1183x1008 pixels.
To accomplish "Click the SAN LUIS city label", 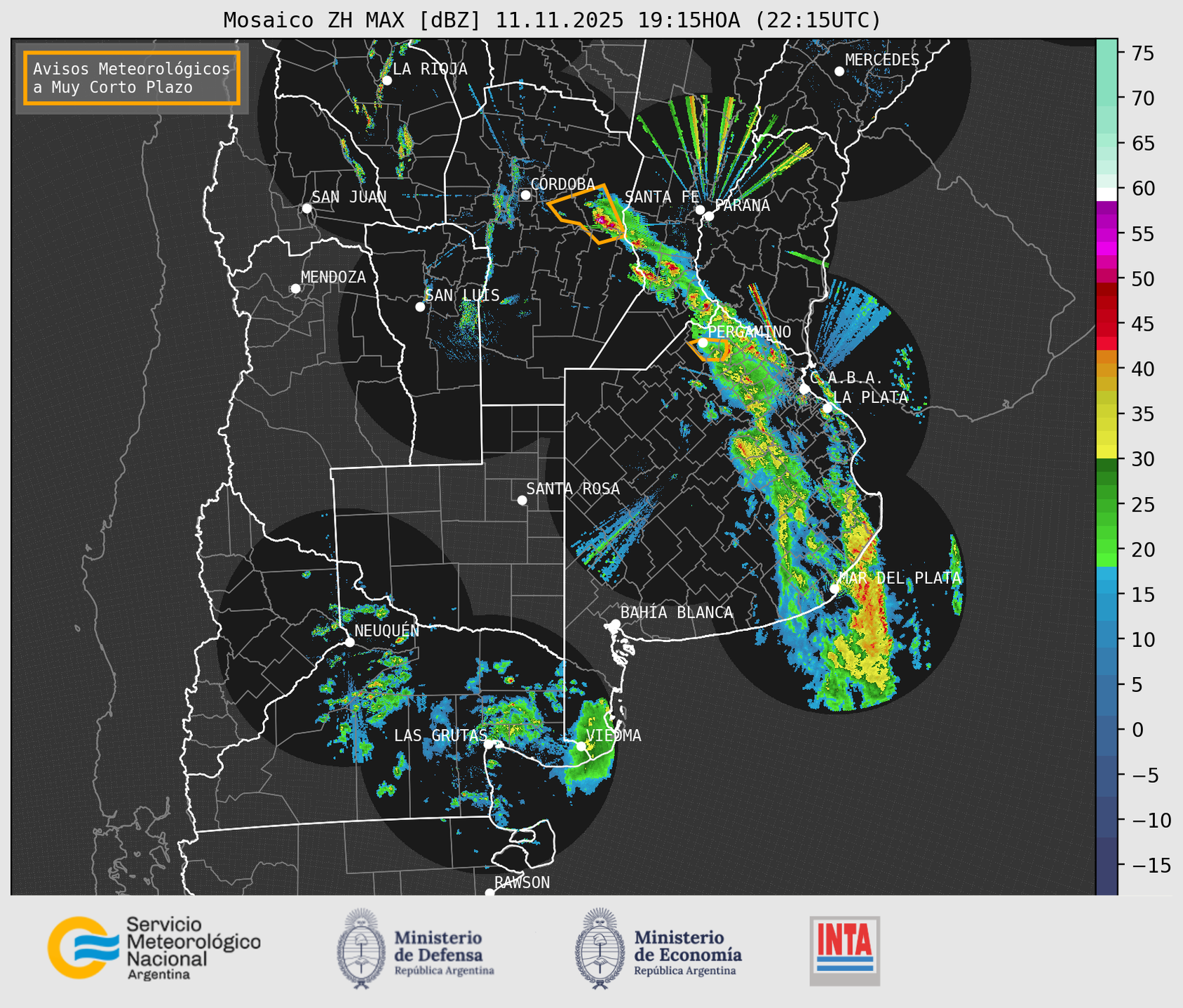I will 462,295.
